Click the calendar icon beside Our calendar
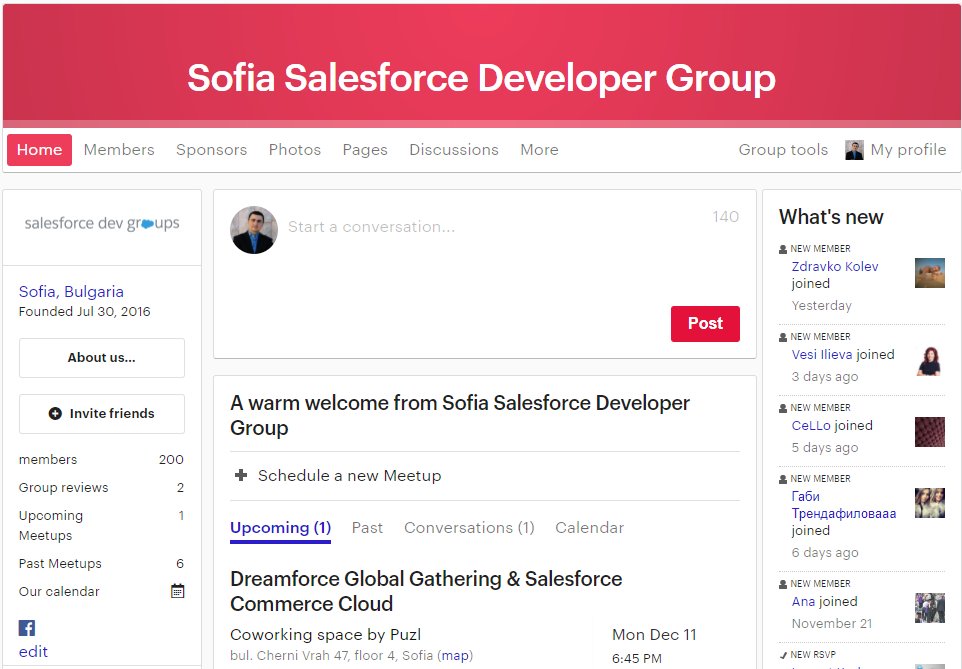Viewport: 962px width, 669px height. 177,591
